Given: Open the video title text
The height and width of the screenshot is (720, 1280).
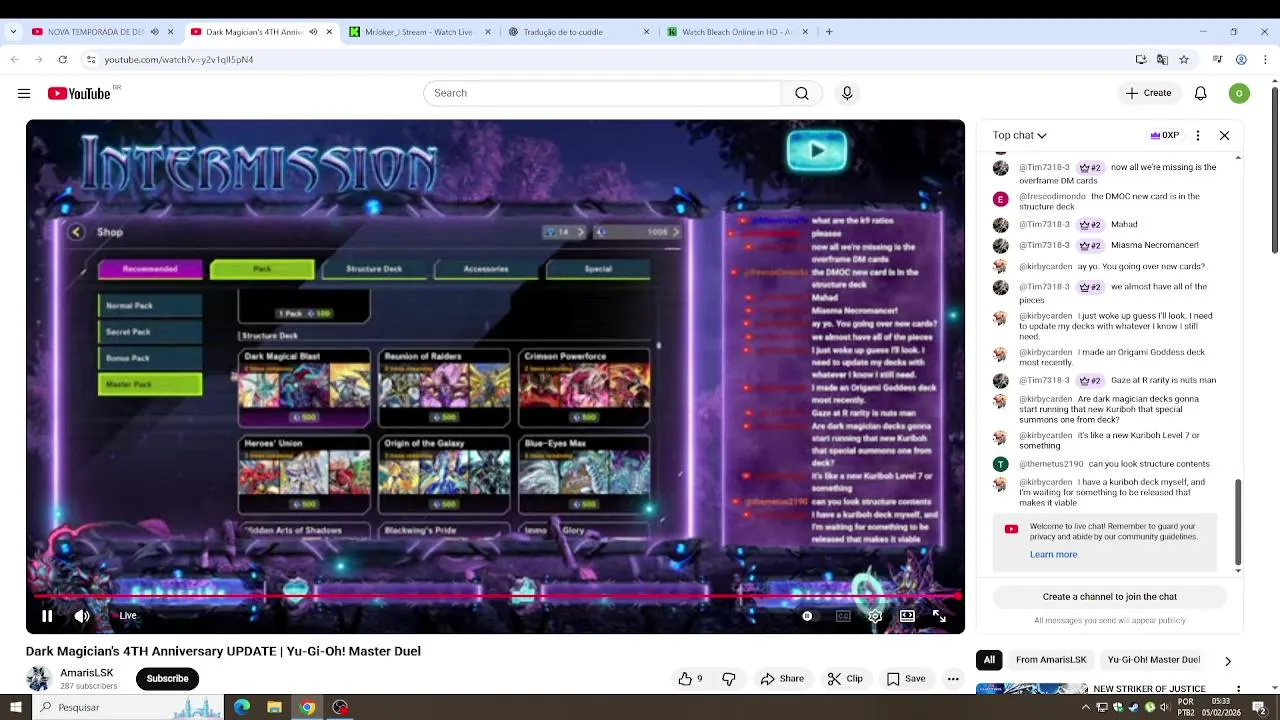Looking at the screenshot, I should (223, 651).
